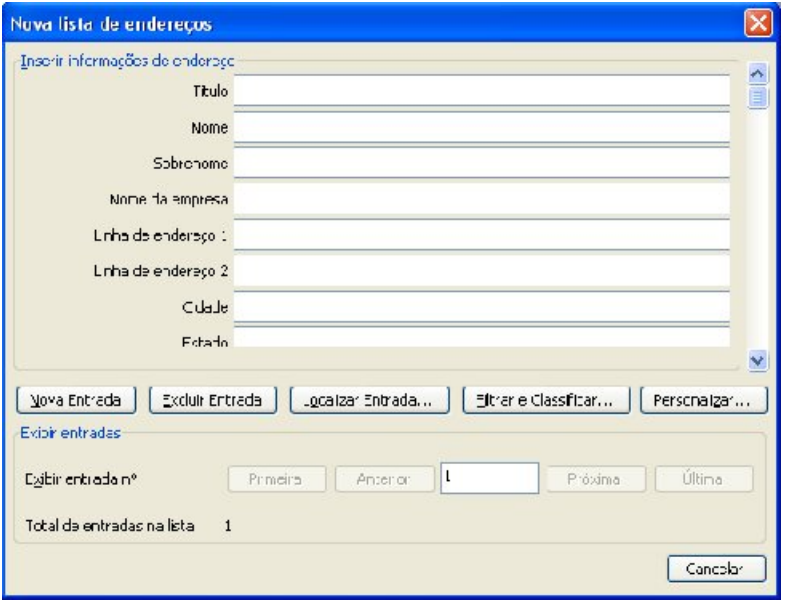The width and height of the screenshot is (785, 602).
Task: Click the vertical scrollbar thumb
Action: (x=757, y=97)
